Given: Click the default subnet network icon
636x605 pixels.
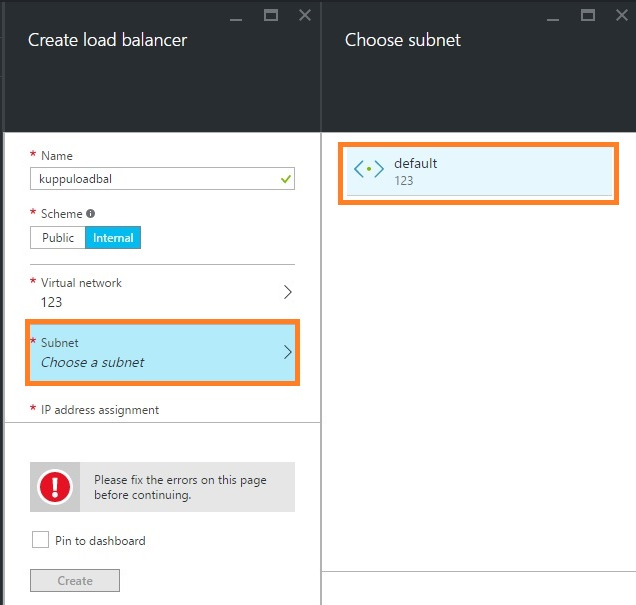Looking at the screenshot, I should point(369,169).
